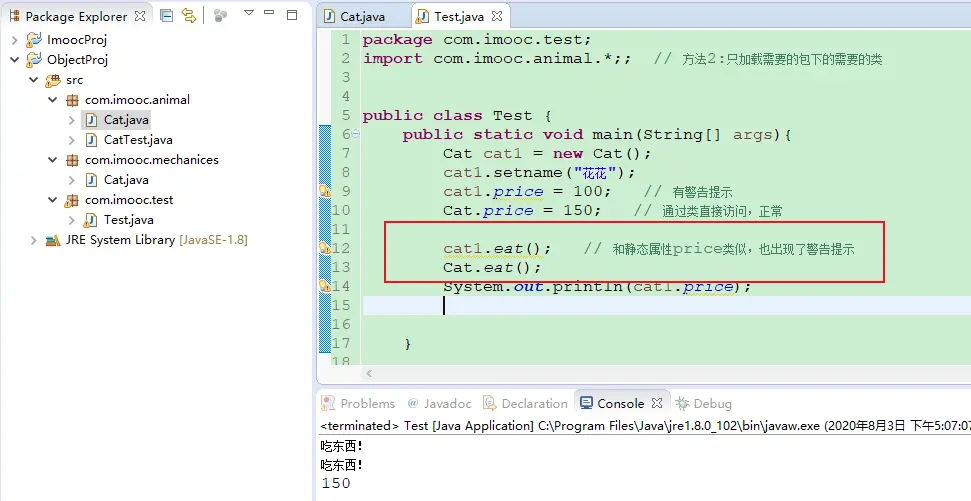The image size is (971, 501).
Task: Maximize the Package Explorer panel
Action: pos(291,15)
